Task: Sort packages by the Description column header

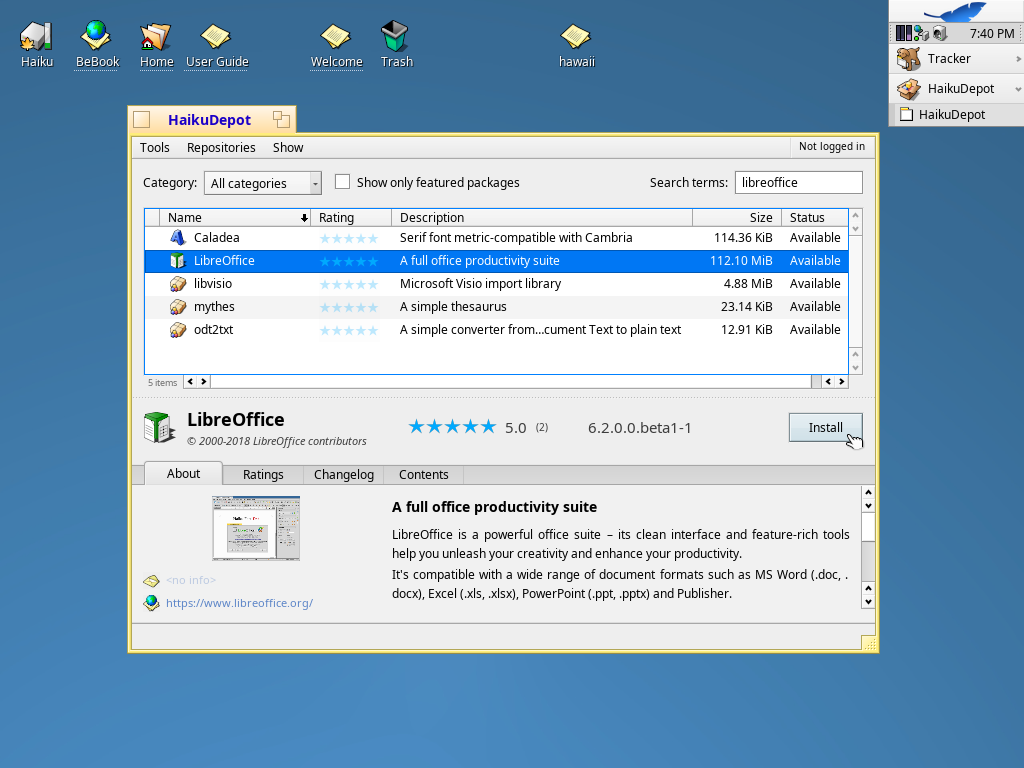Action: click(x=542, y=217)
